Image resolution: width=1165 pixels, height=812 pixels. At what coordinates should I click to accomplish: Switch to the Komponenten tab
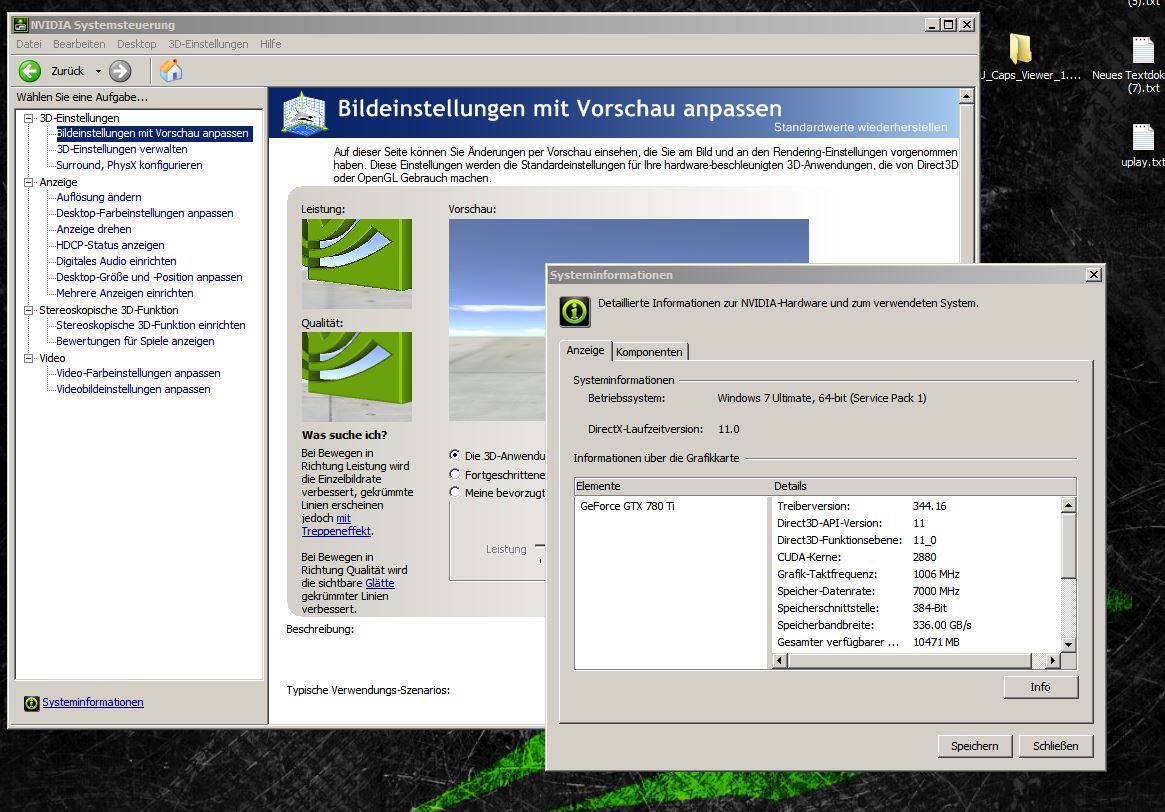(649, 351)
